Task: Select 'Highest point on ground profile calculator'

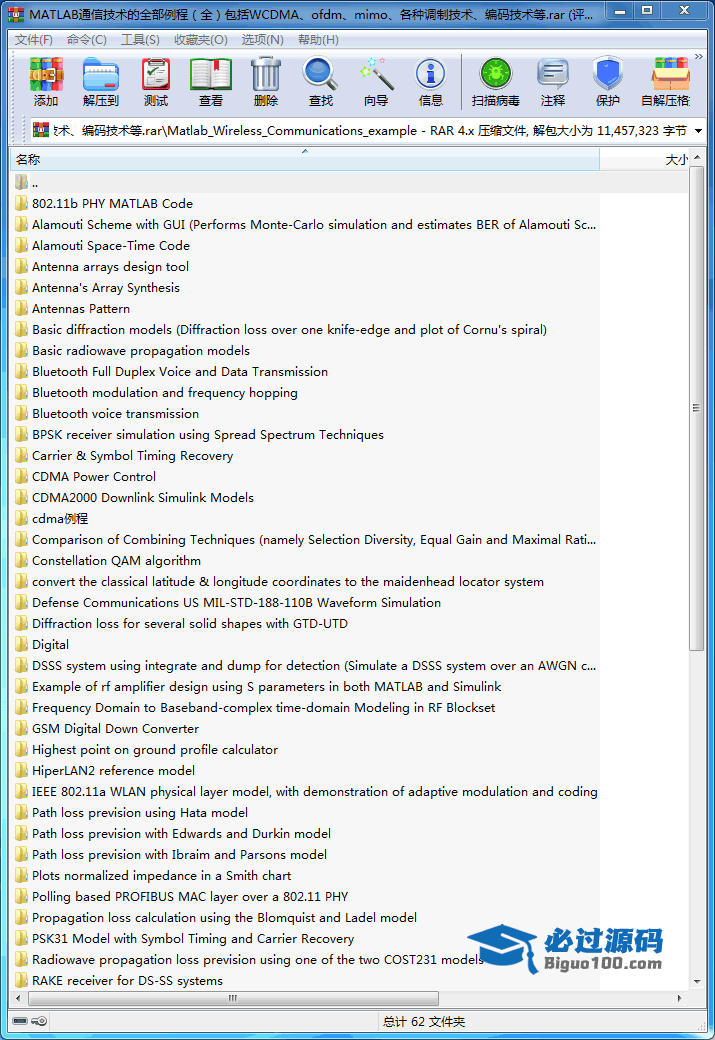Action: click(155, 749)
